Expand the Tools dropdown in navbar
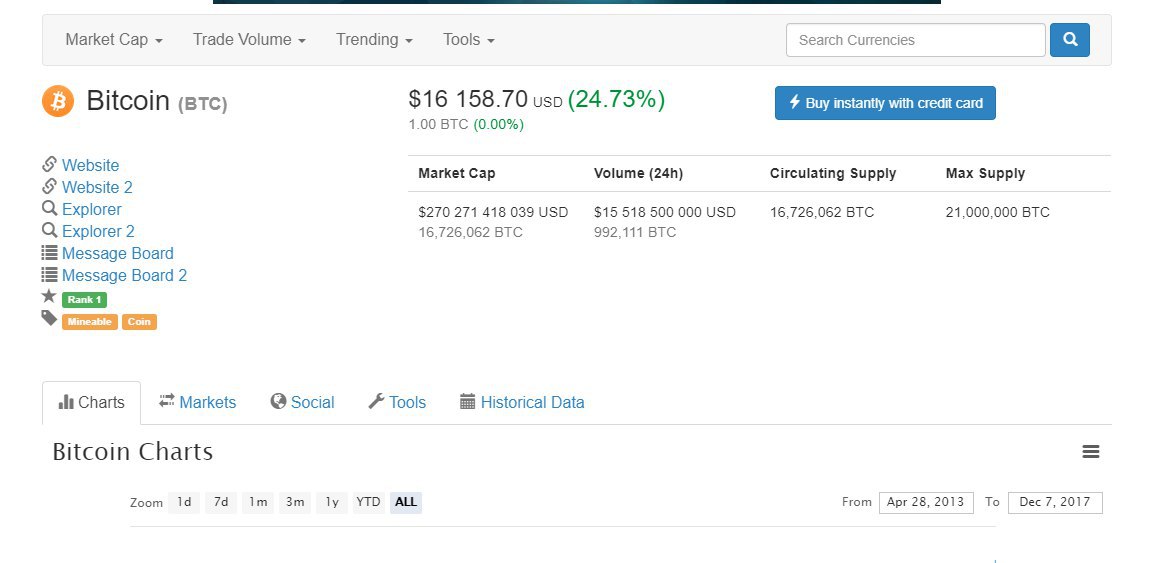1155x563 pixels. pyautogui.click(x=468, y=40)
